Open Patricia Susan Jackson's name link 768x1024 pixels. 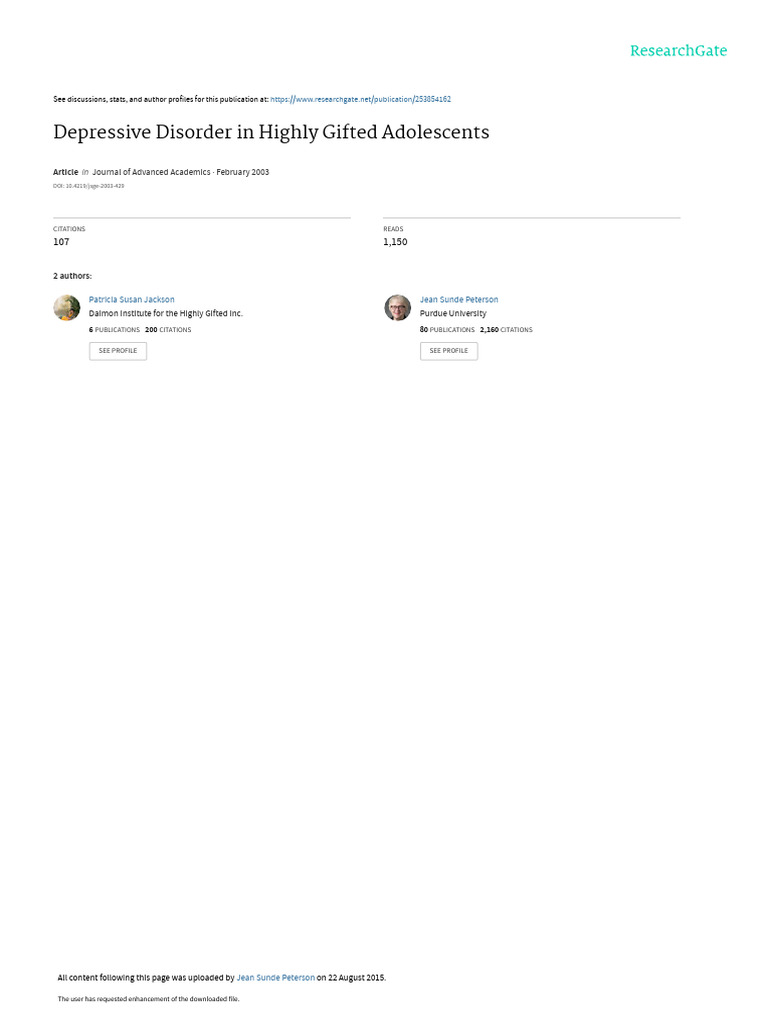(131, 299)
